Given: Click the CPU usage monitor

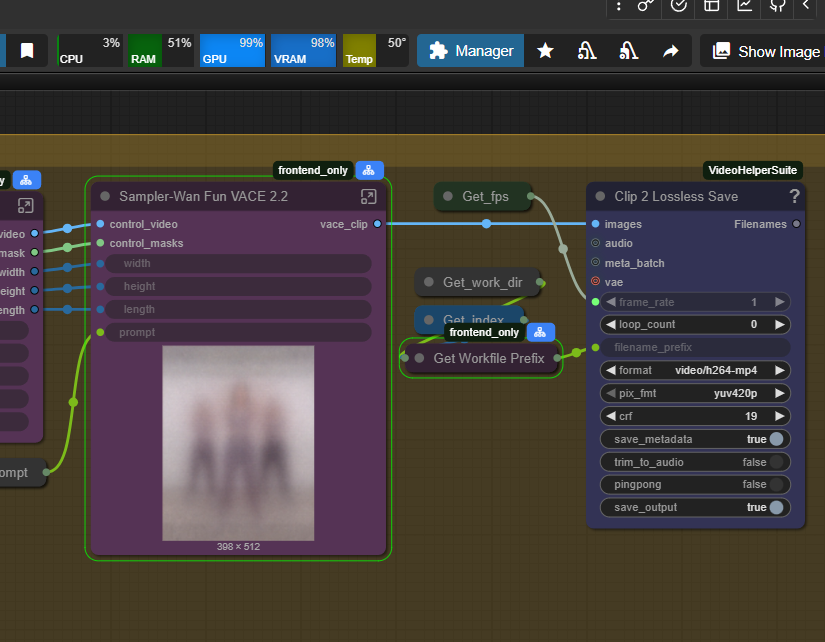Looking at the screenshot, I should pyautogui.click(x=90, y=51).
